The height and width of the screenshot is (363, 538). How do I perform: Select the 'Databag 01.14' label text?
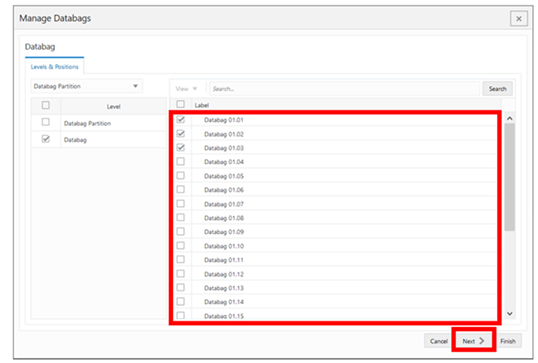point(224,302)
